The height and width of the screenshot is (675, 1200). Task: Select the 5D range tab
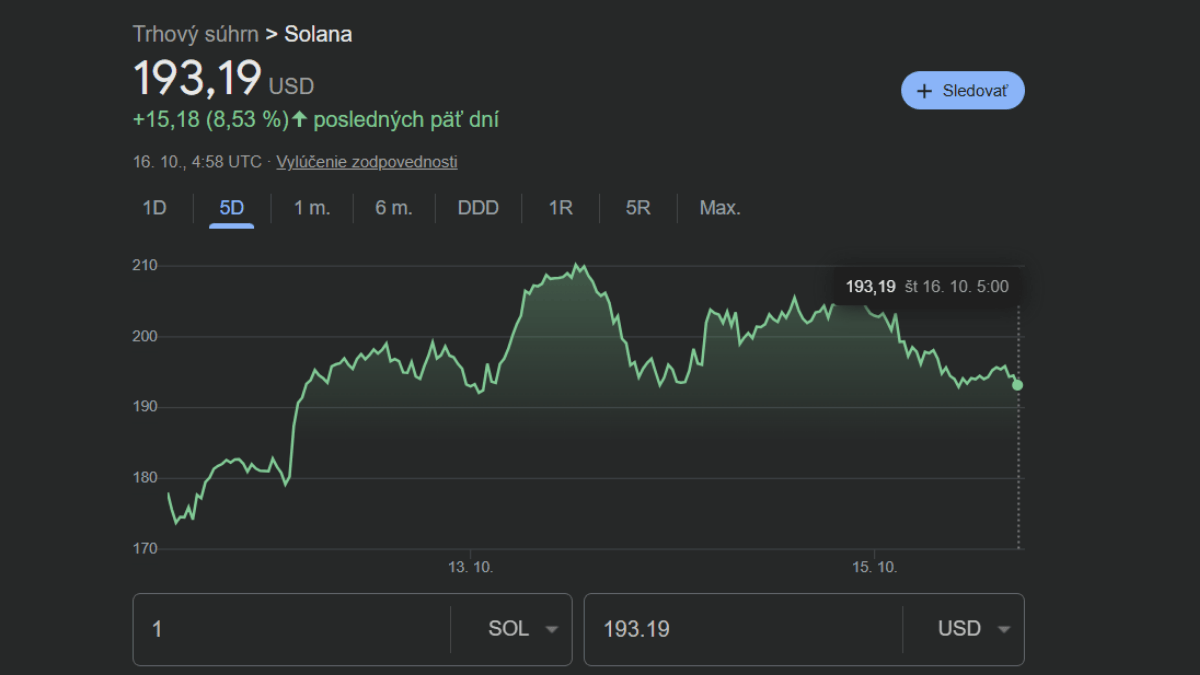(x=231, y=208)
